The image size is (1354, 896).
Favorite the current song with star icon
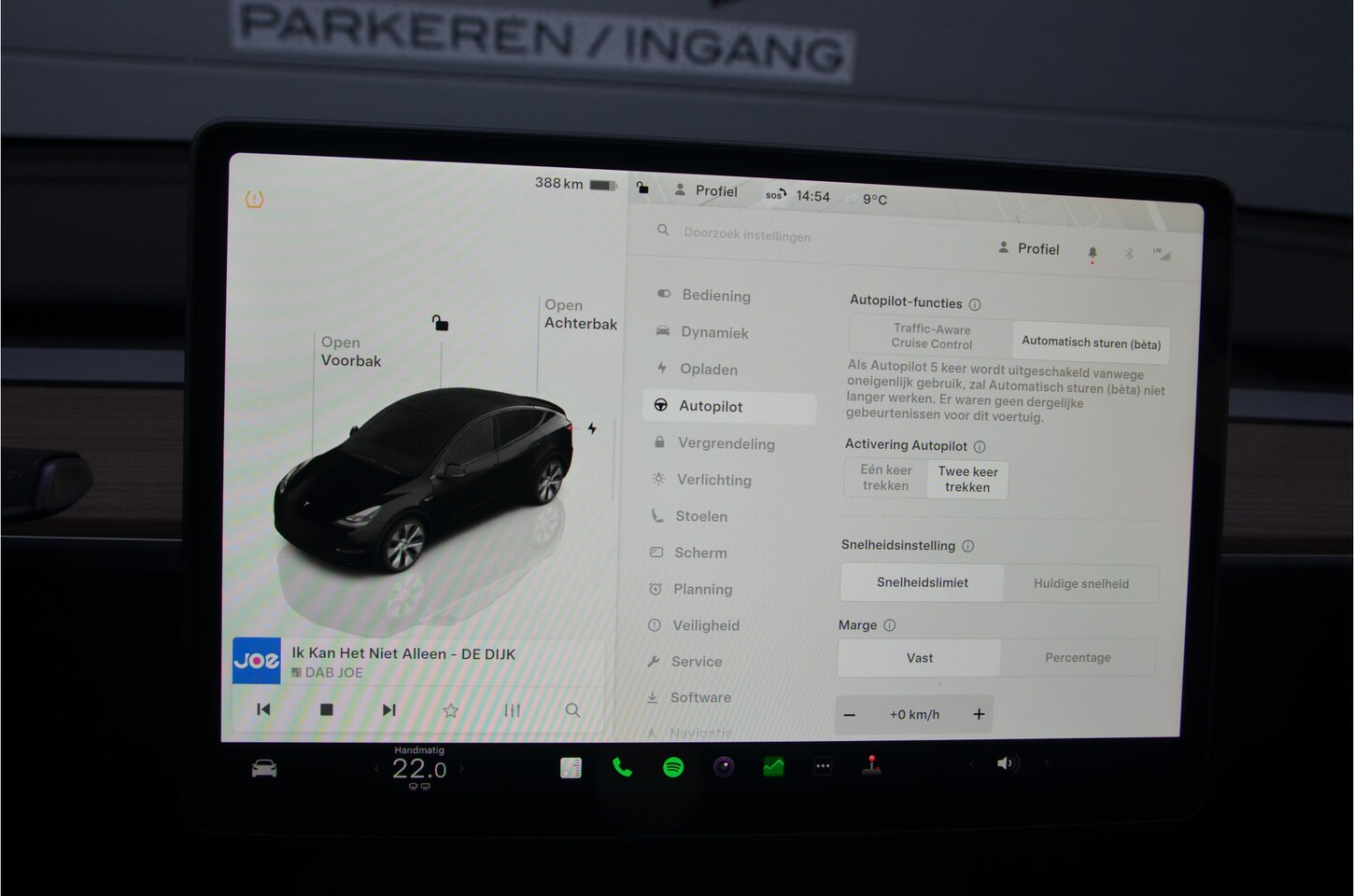(x=451, y=710)
